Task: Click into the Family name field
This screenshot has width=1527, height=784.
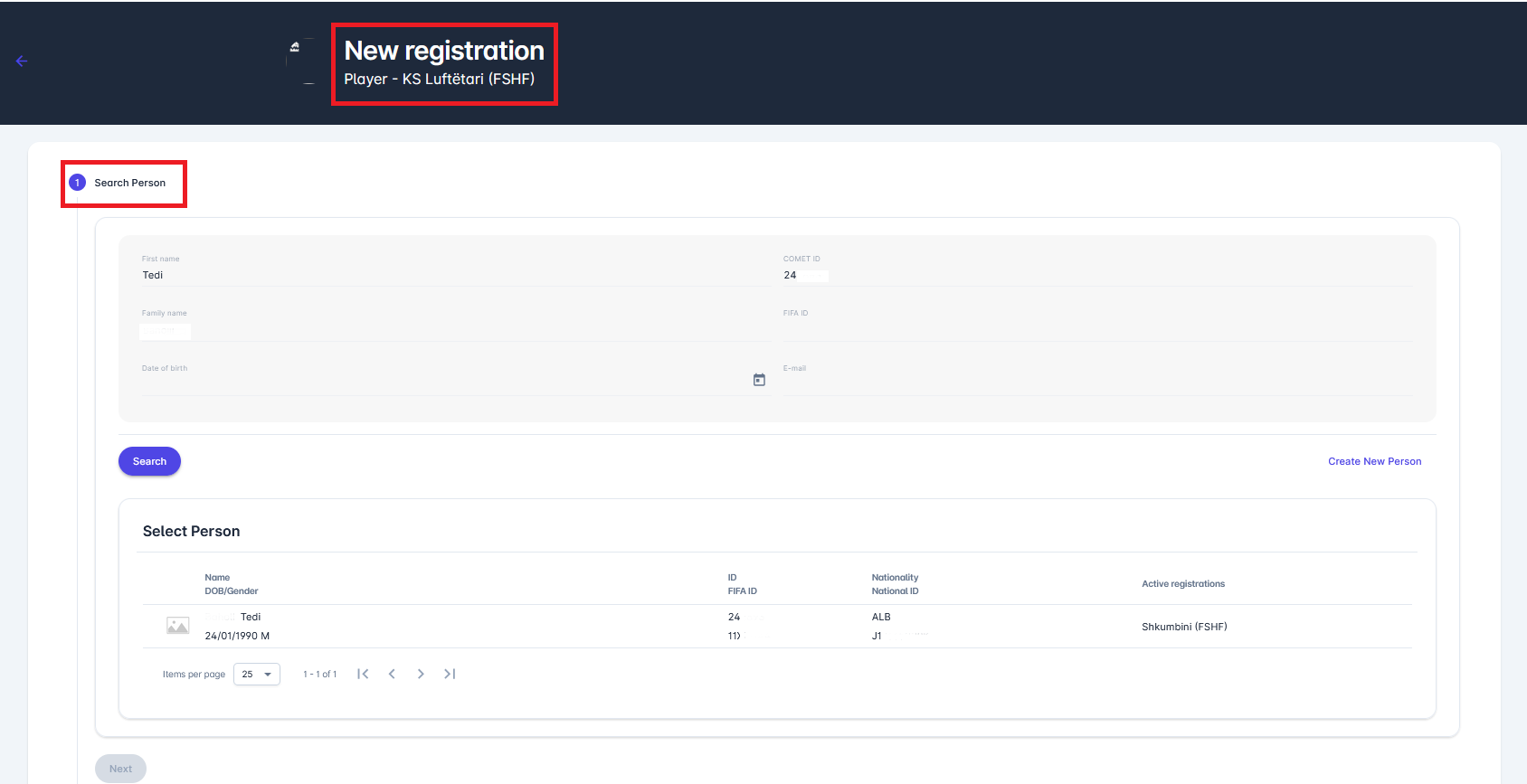Action: 452,330
